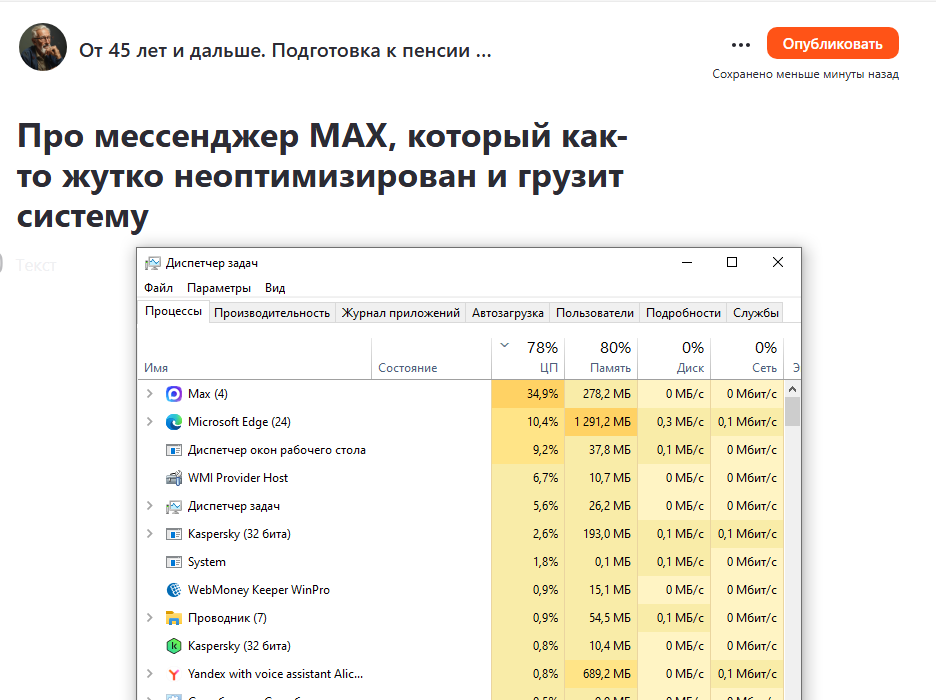Click the WebMoney Keeper WinPro globe icon
Image resolution: width=936 pixels, height=700 pixels.
[x=174, y=590]
